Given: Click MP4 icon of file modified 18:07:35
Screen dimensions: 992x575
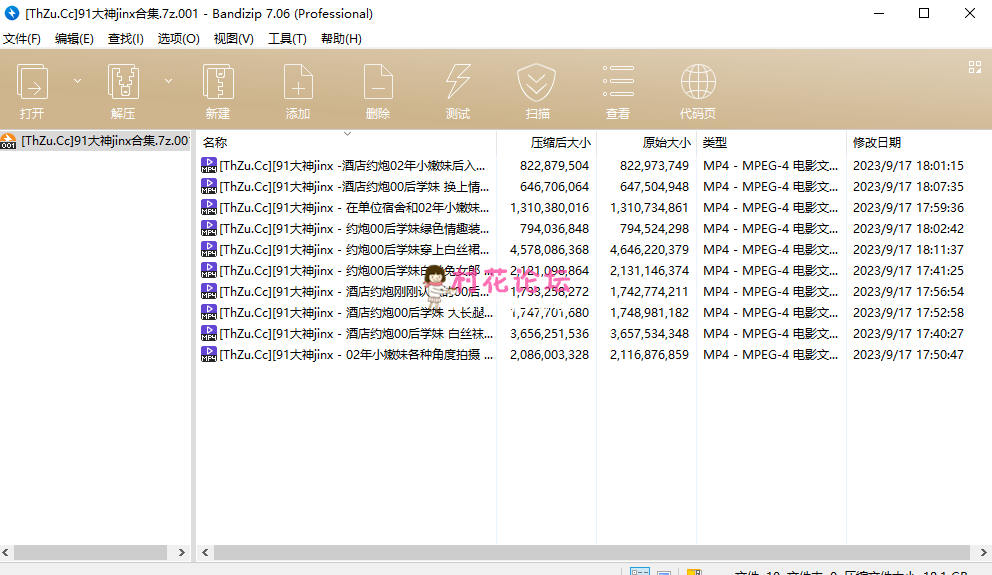Looking at the screenshot, I should click(x=209, y=187).
